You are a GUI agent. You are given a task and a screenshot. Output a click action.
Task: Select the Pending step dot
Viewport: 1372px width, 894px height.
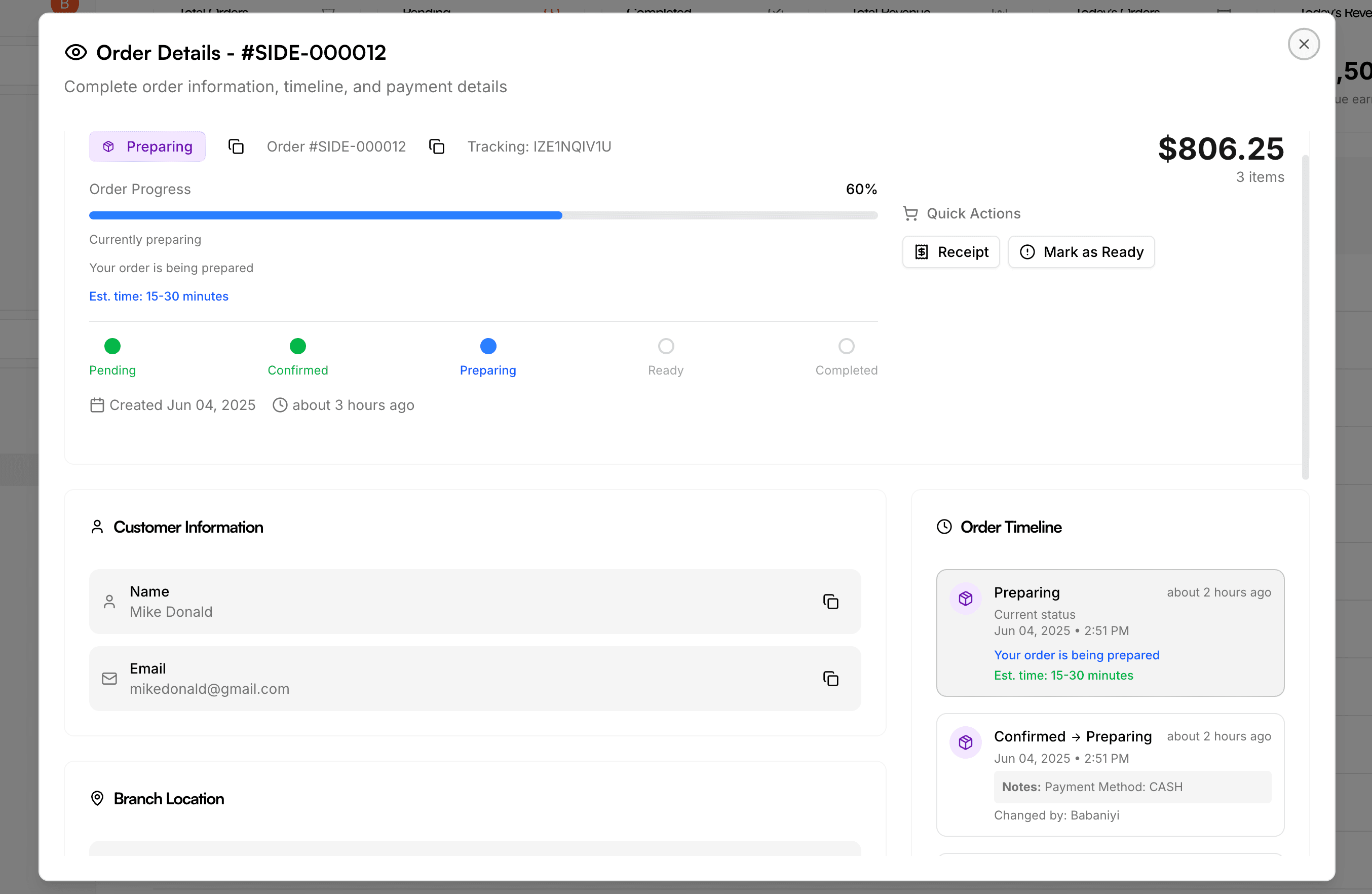[112, 346]
